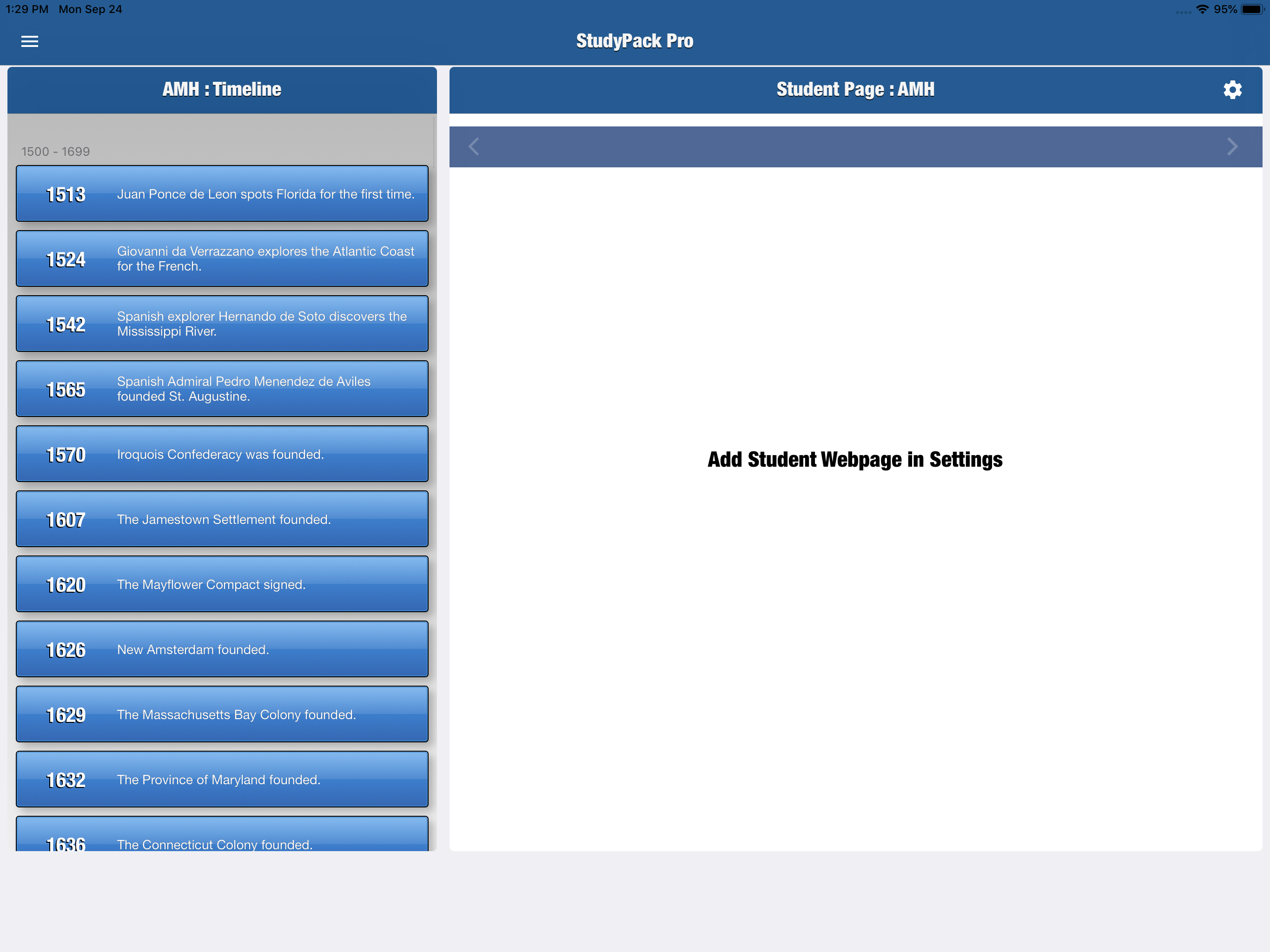
Task: Open the hamburger menu icon
Action: 29,41
